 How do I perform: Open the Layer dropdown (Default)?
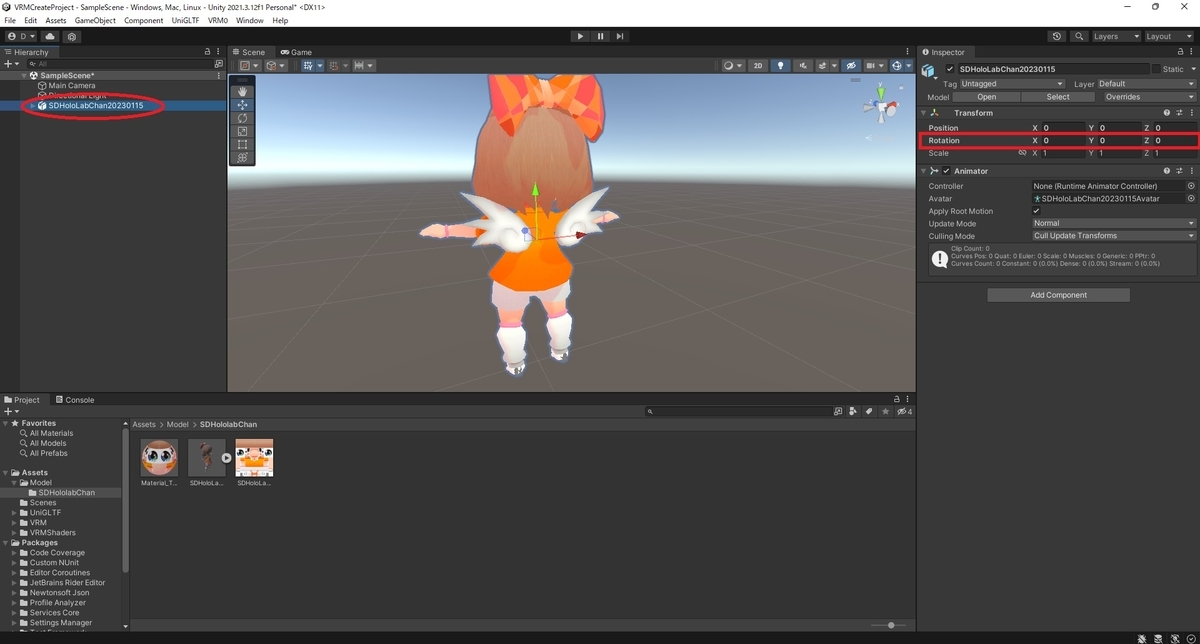point(1147,84)
